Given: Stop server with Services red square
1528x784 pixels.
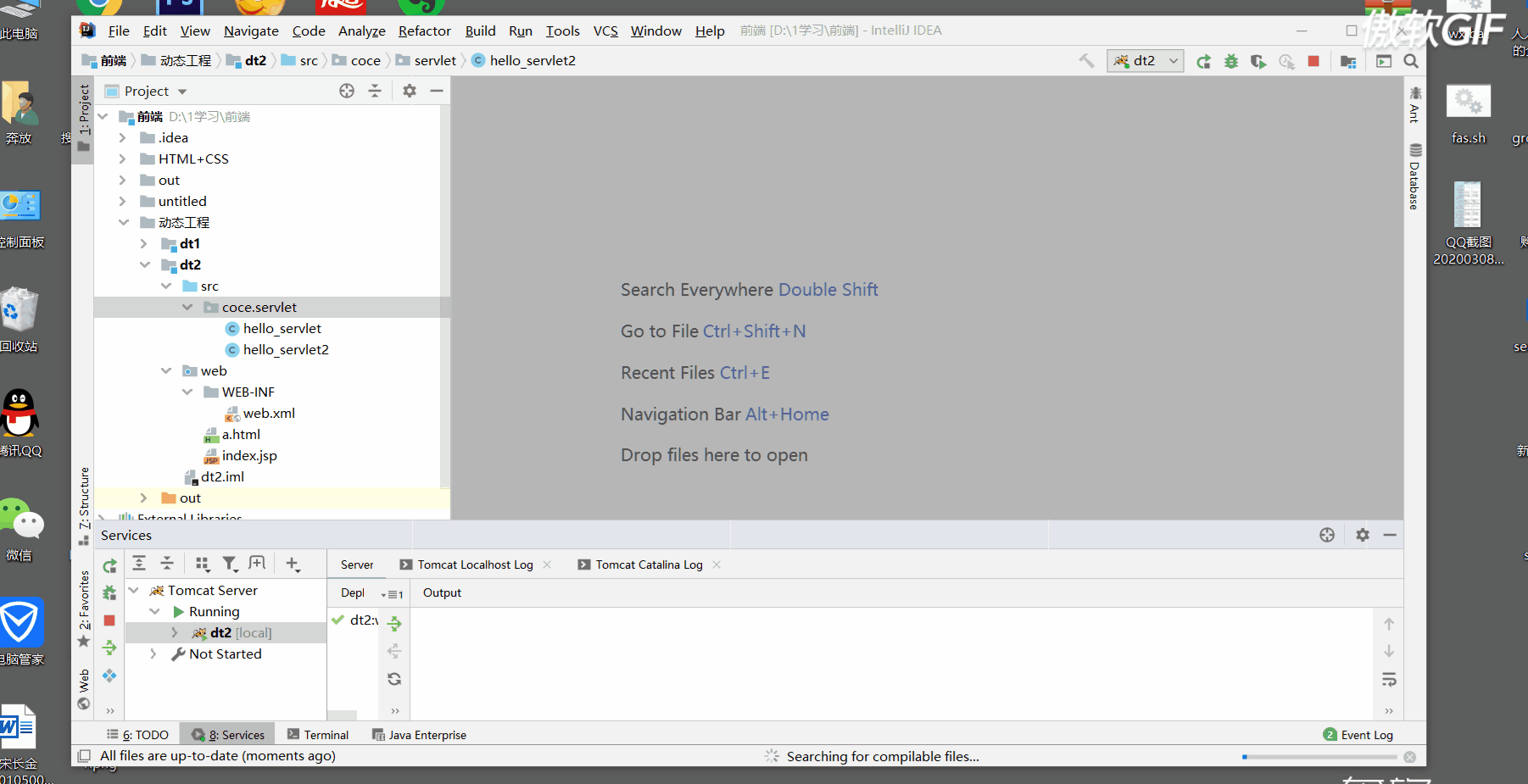Looking at the screenshot, I should [109, 620].
